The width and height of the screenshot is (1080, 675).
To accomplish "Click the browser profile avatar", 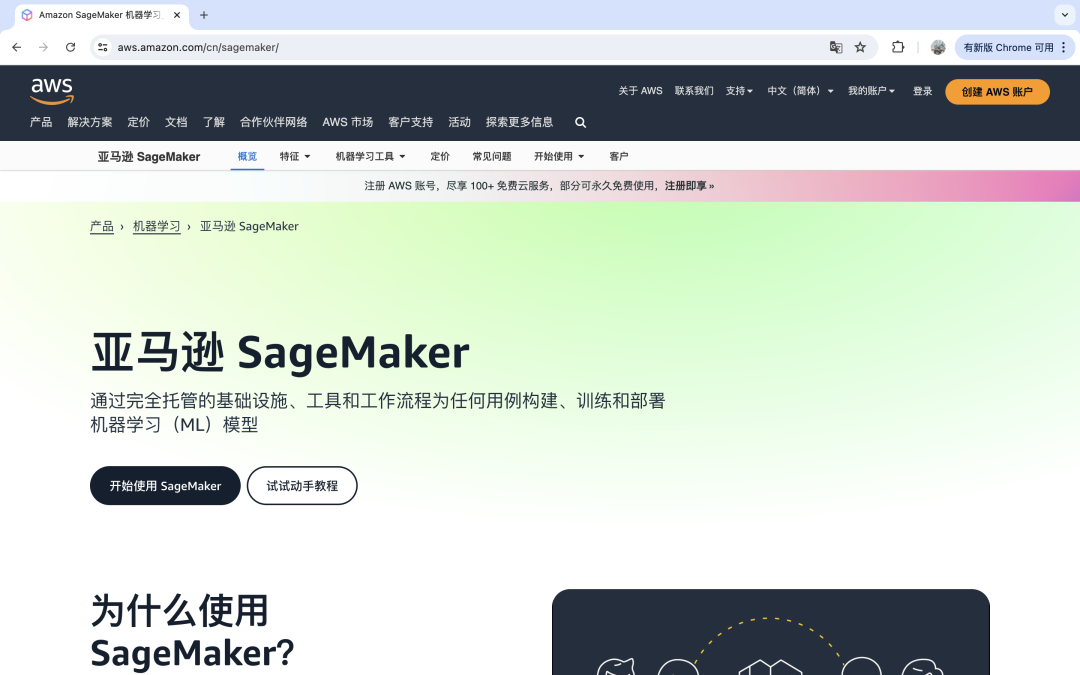I will pyautogui.click(x=937, y=47).
